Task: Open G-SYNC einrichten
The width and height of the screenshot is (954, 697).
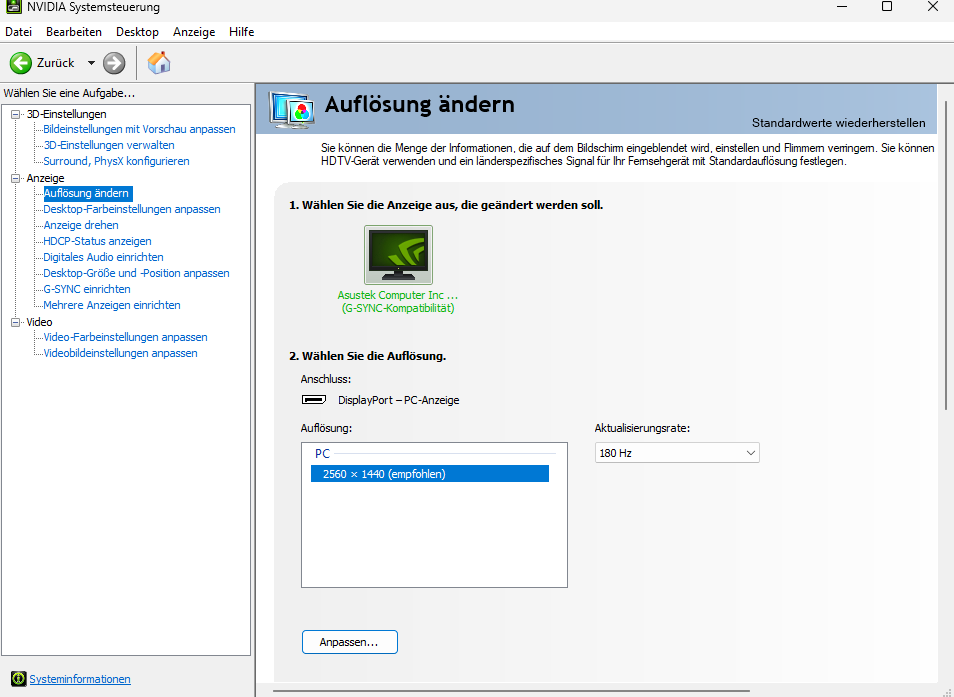Action: pos(87,289)
